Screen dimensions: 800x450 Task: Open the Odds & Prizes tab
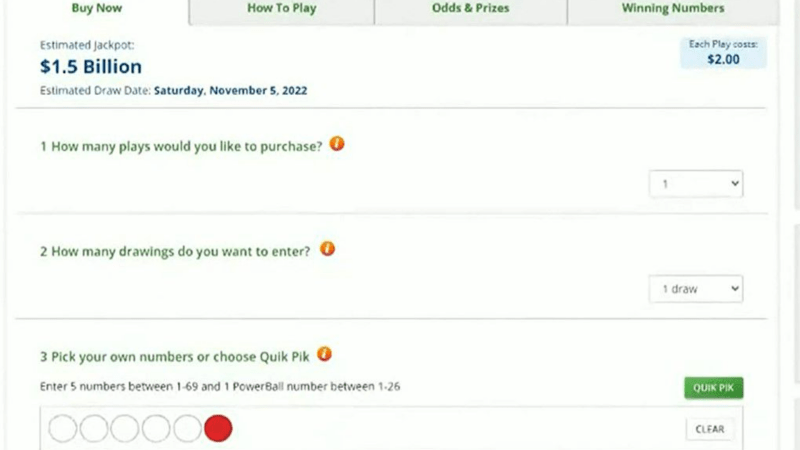click(470, 9)
